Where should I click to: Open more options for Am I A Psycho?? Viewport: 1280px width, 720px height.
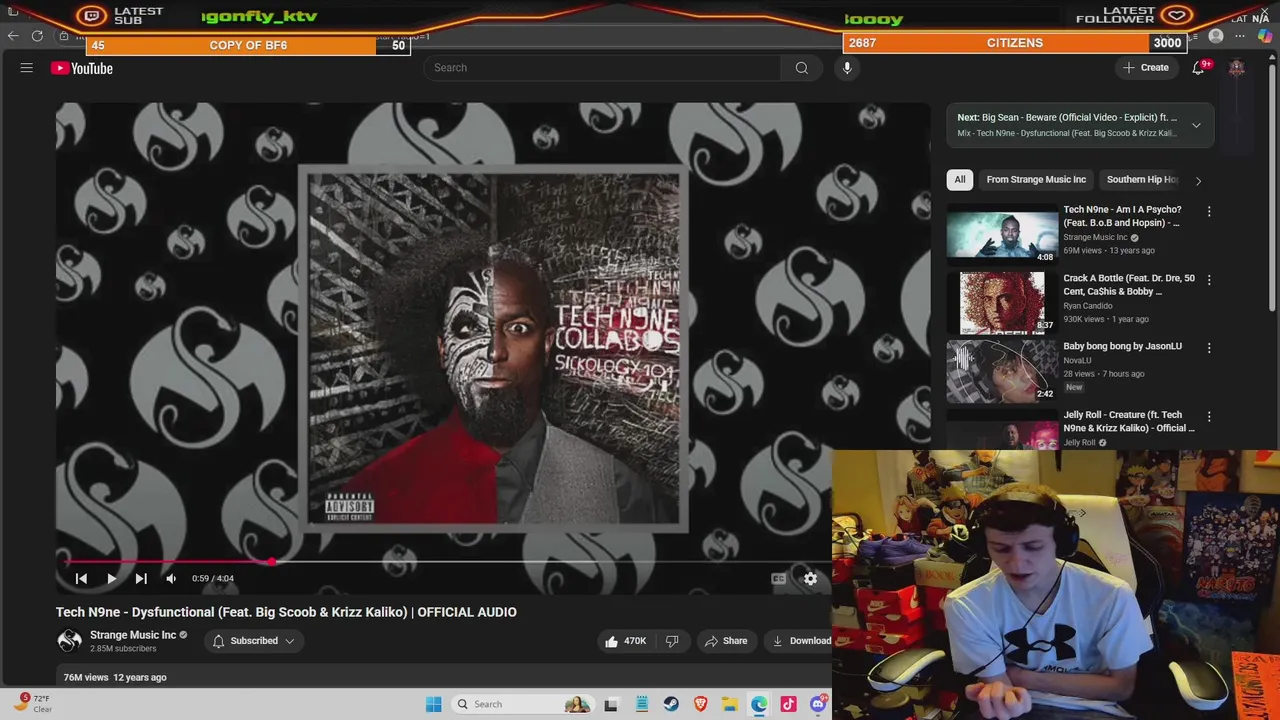tap(1209, 212)
